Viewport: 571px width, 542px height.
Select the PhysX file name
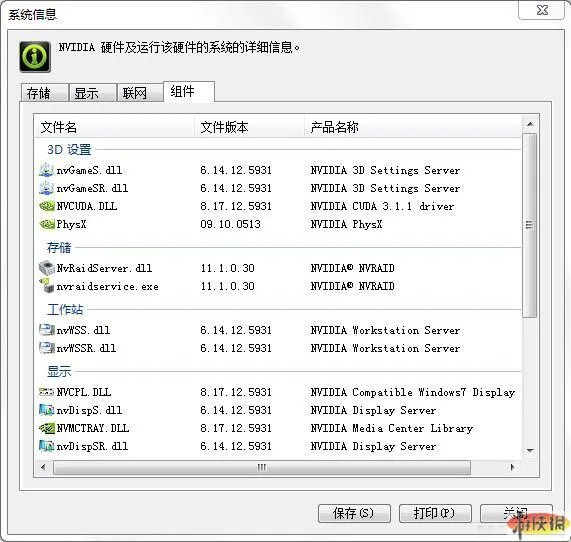point(71,224)
